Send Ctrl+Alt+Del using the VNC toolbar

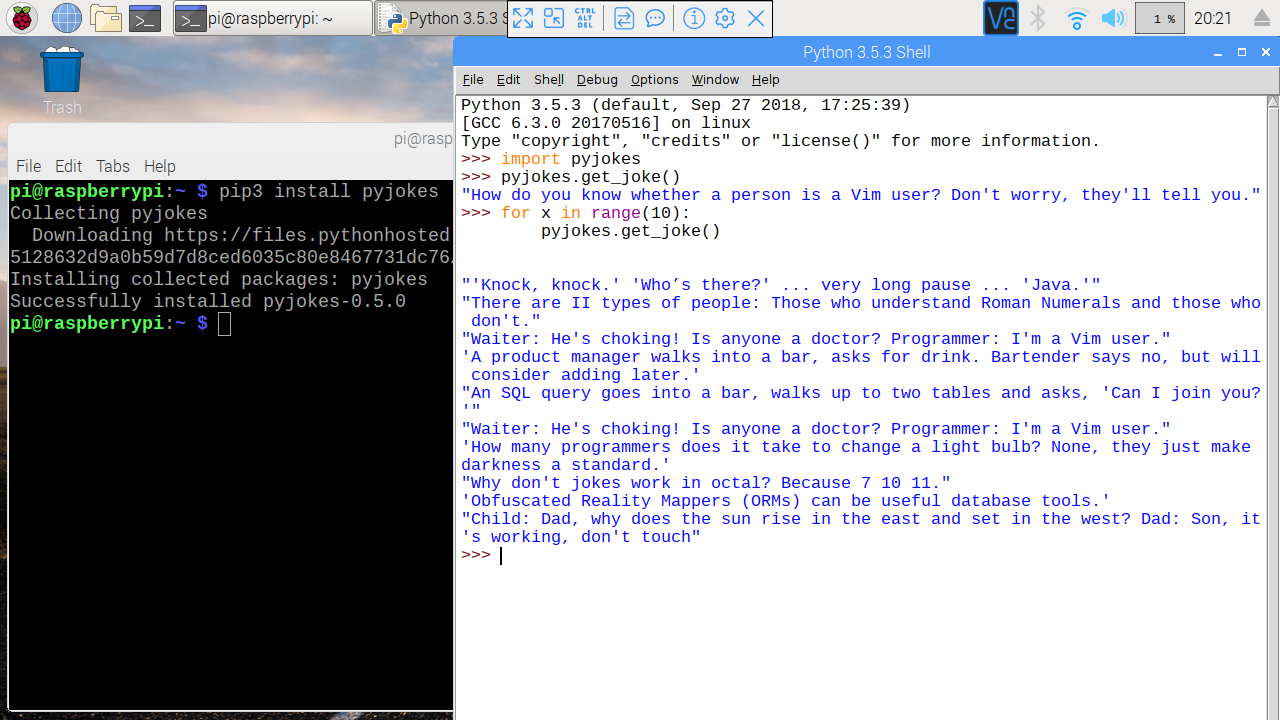585,18
